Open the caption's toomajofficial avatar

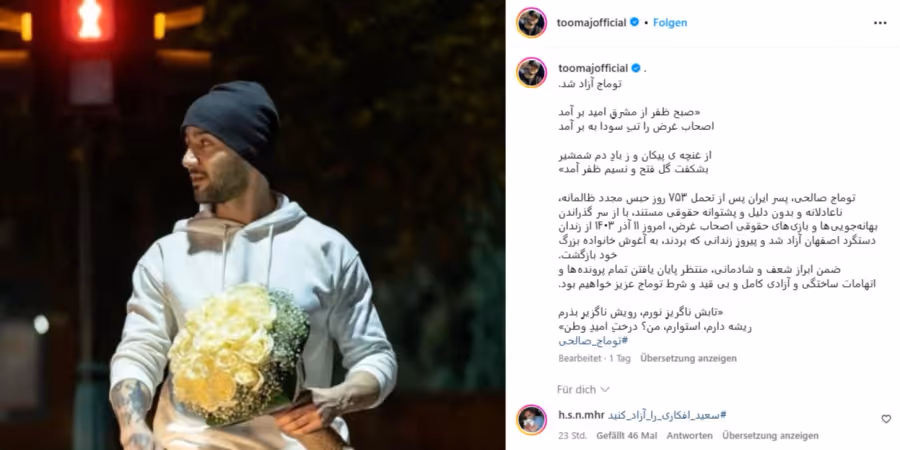pyautogui.click(x=531, y=72)
